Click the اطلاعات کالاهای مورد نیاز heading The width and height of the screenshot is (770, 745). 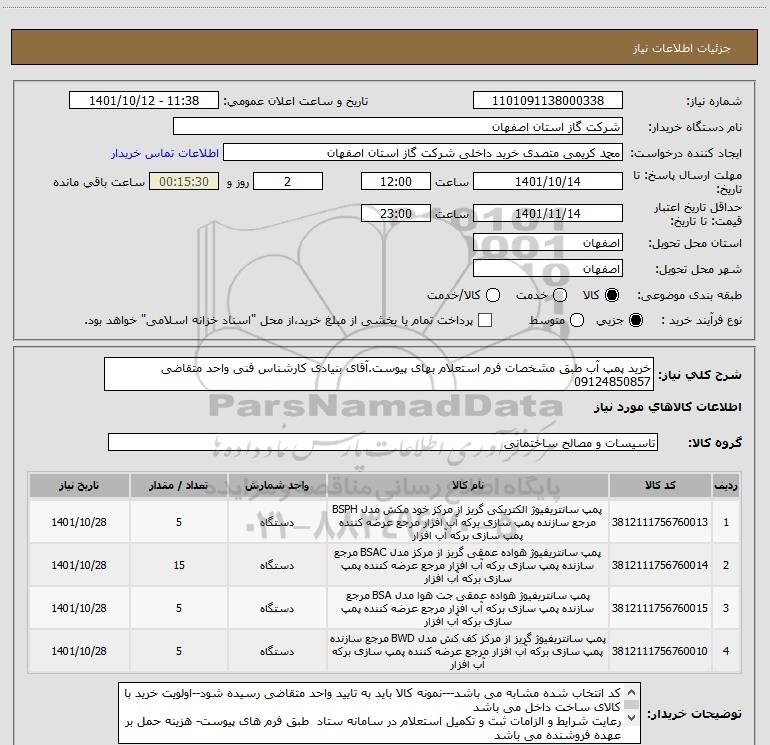point(668,407)
